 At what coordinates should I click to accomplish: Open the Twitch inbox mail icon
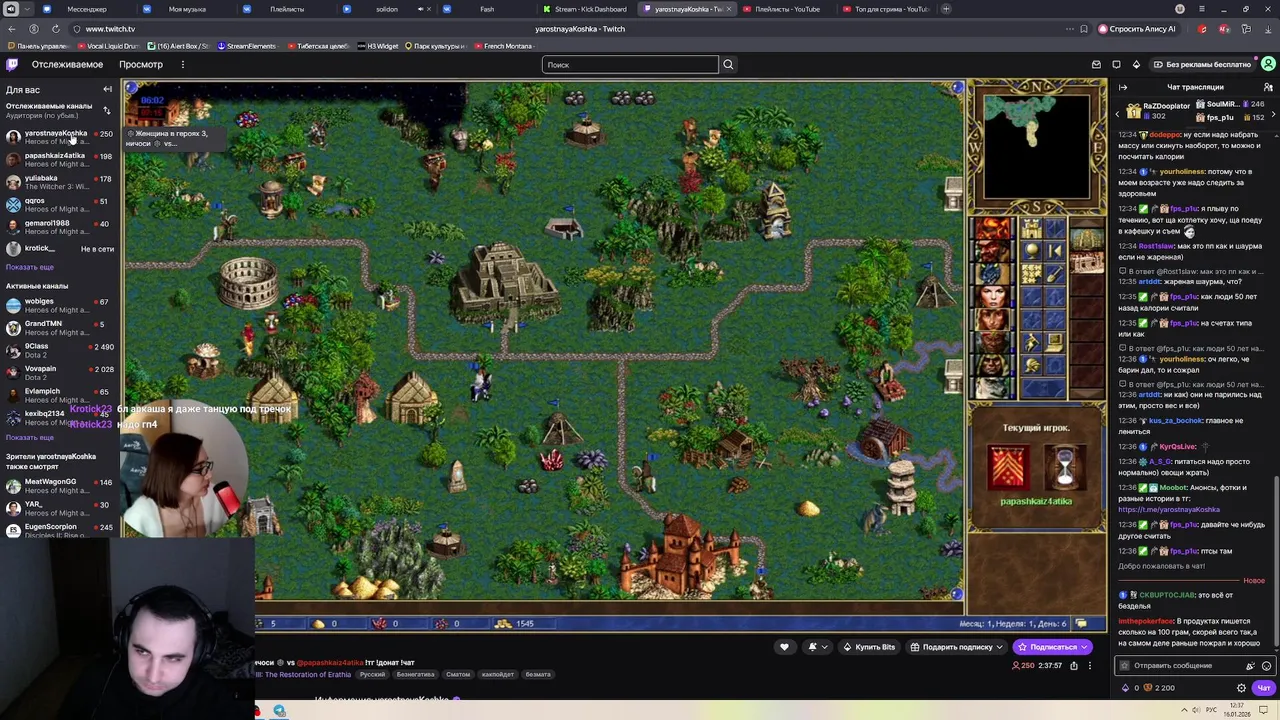(x=1096, y=64)
